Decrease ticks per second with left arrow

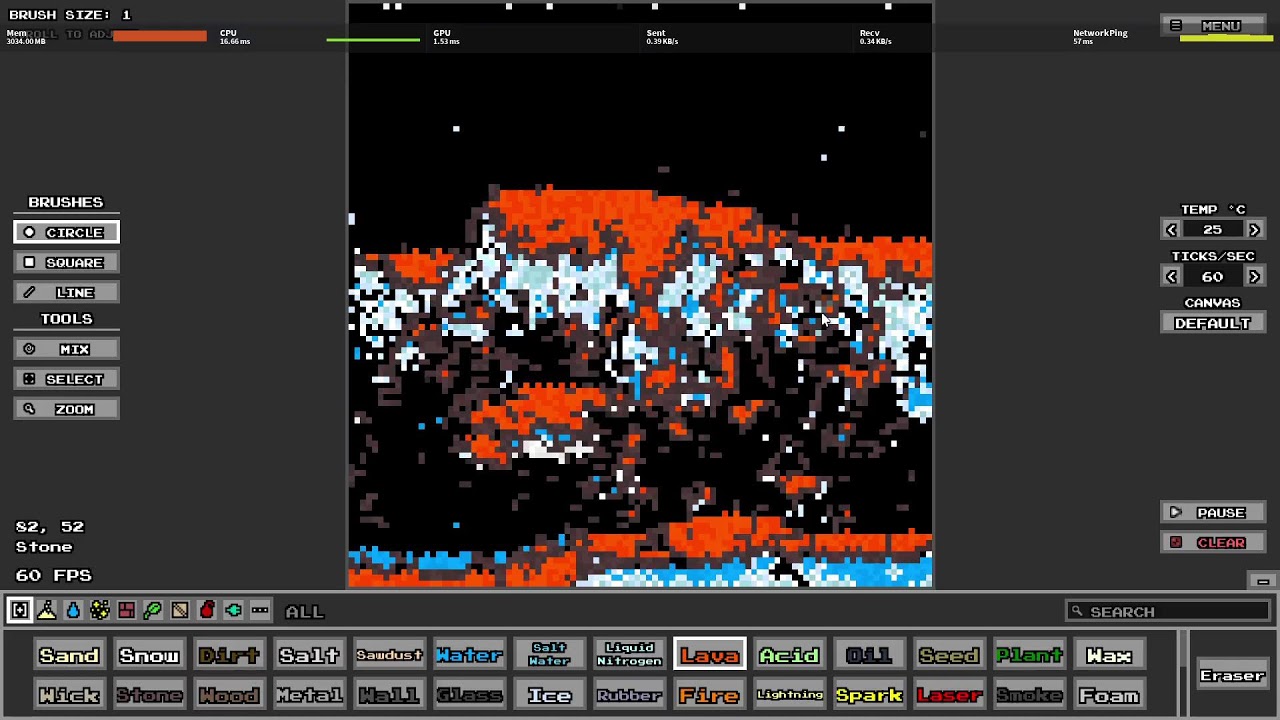click(x=1171, y=276)
